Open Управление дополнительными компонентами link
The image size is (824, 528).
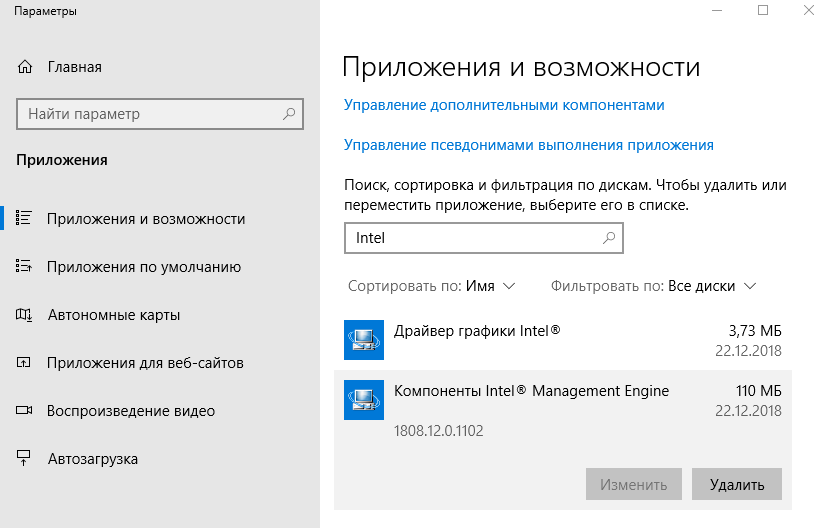click(504, 105)
